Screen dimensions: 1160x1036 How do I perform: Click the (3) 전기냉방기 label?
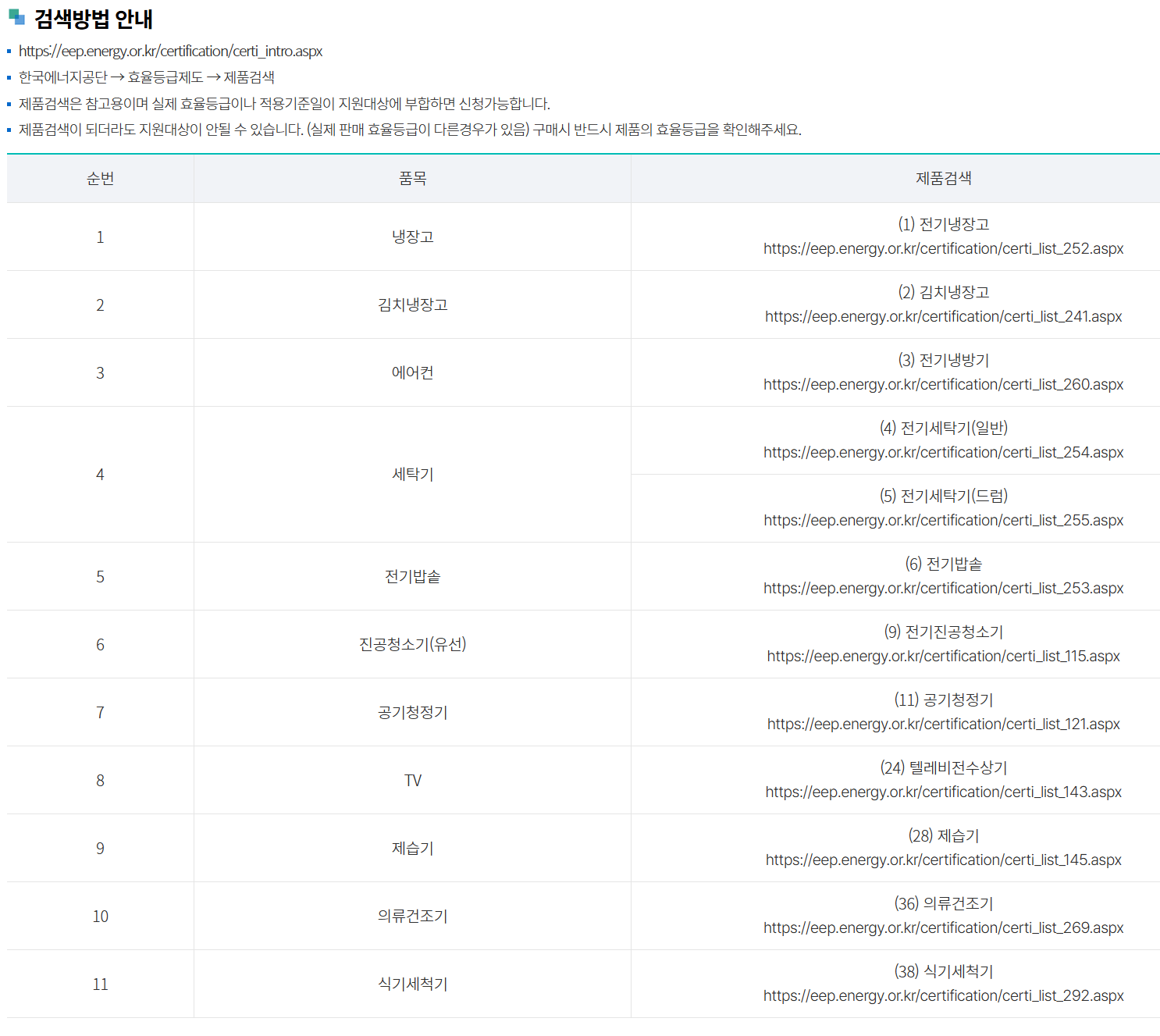pos(943,360)
